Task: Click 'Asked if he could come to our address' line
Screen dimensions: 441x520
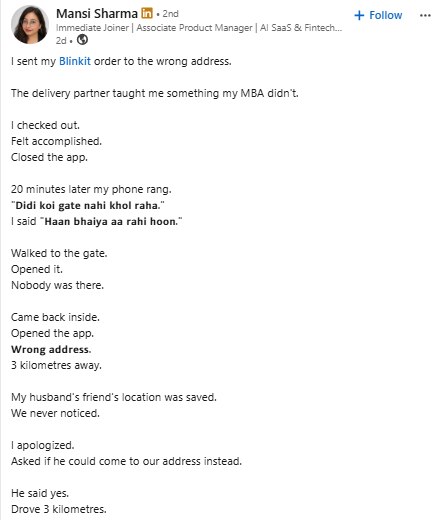Action: point(126,461)
